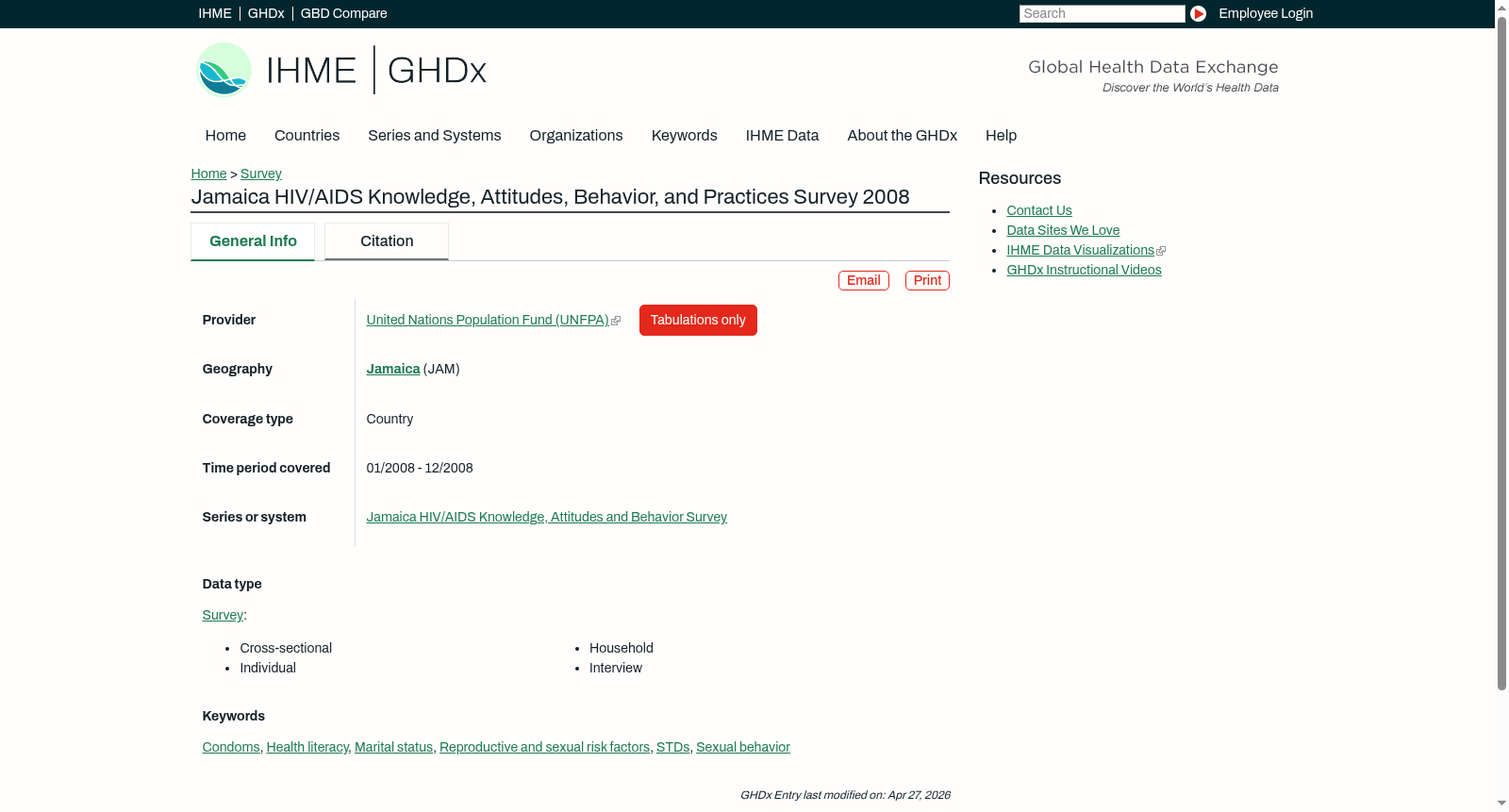1509x812 pixels.
Task: Click the Search input field
Action: coord(1102,13)
